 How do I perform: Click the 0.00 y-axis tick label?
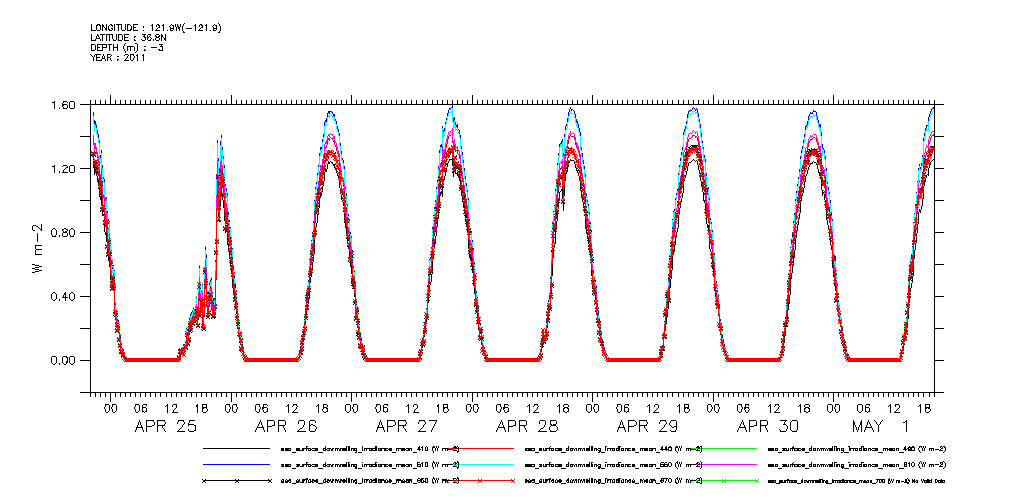[64, 360]
